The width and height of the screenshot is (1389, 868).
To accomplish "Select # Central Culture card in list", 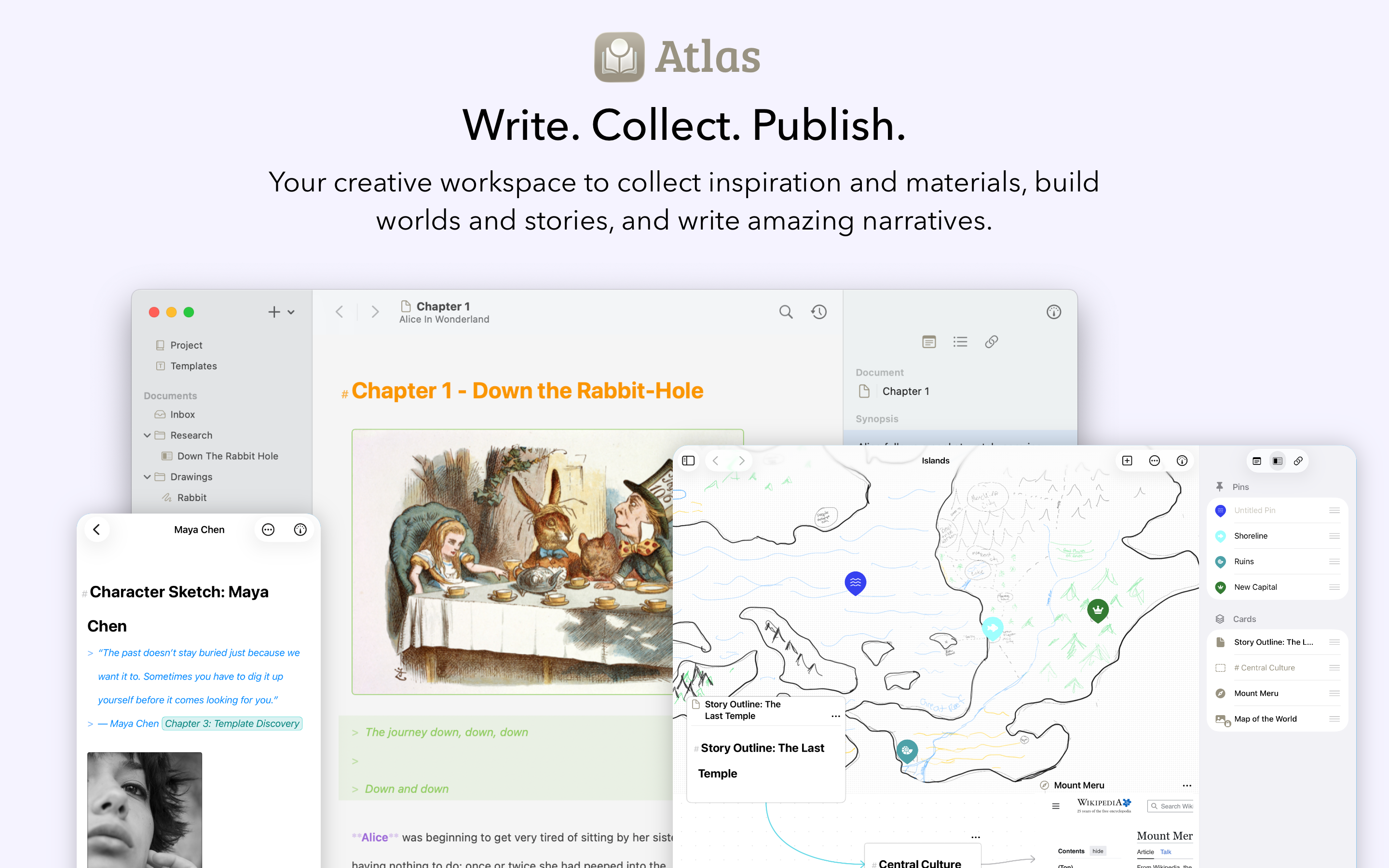I will pyautogui.click(x=1278, y=668).
